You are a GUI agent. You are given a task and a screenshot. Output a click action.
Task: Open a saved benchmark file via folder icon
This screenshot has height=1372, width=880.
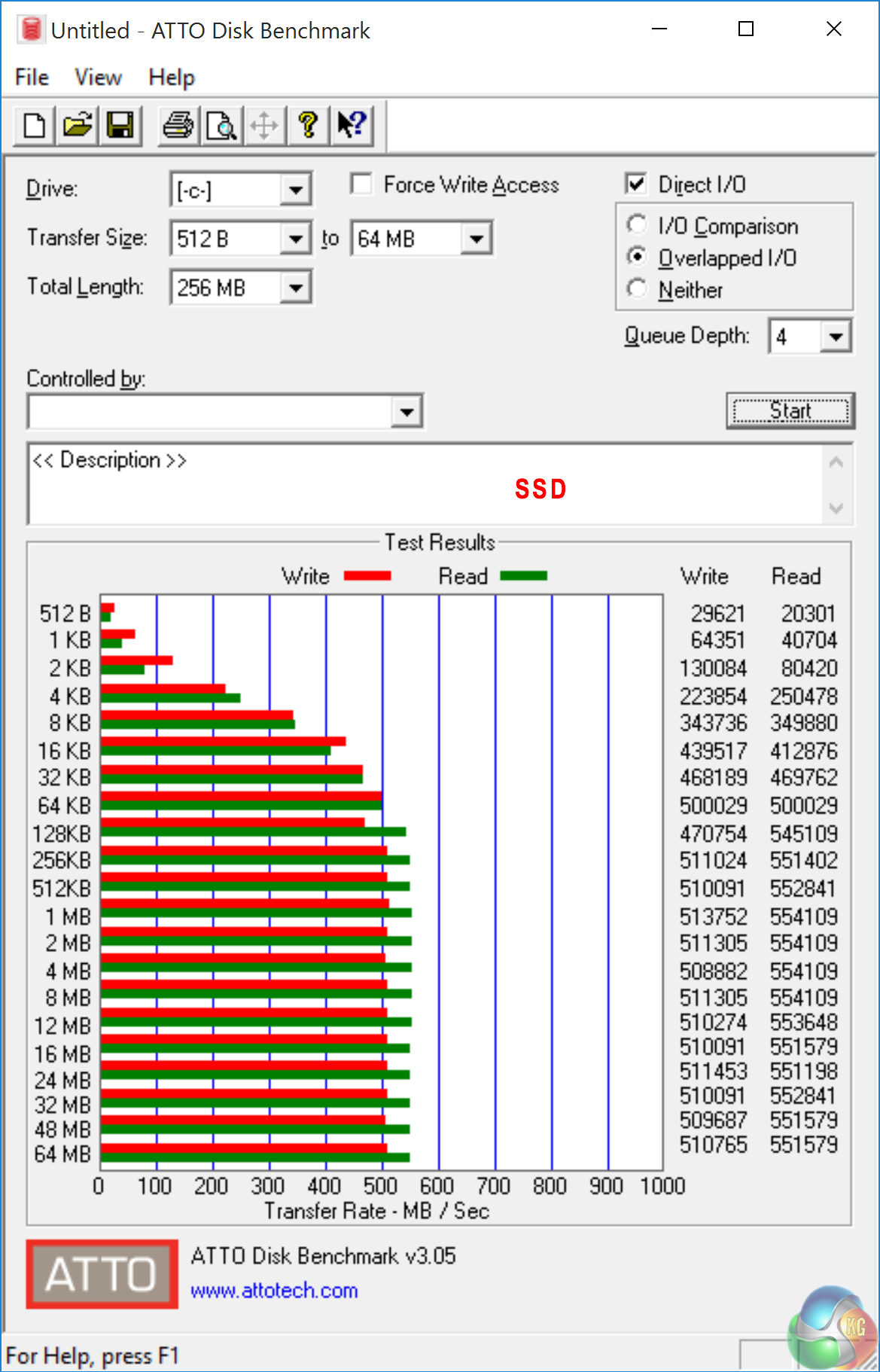78,125
